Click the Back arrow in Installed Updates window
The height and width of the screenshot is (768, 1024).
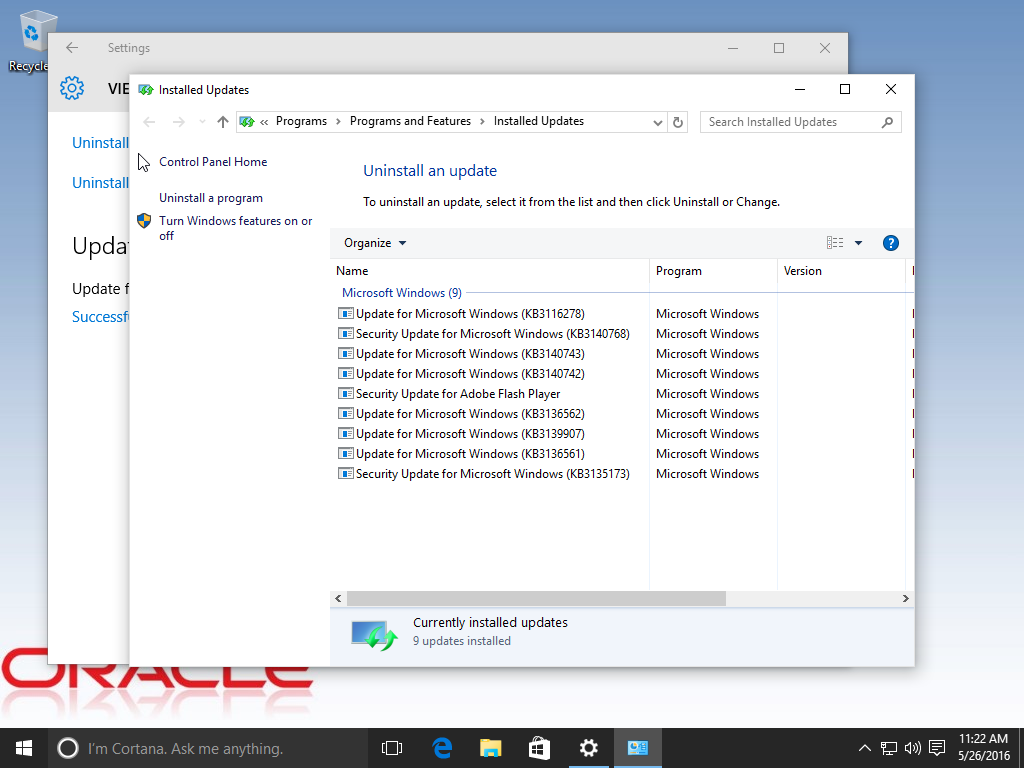[x=149, y=122]
